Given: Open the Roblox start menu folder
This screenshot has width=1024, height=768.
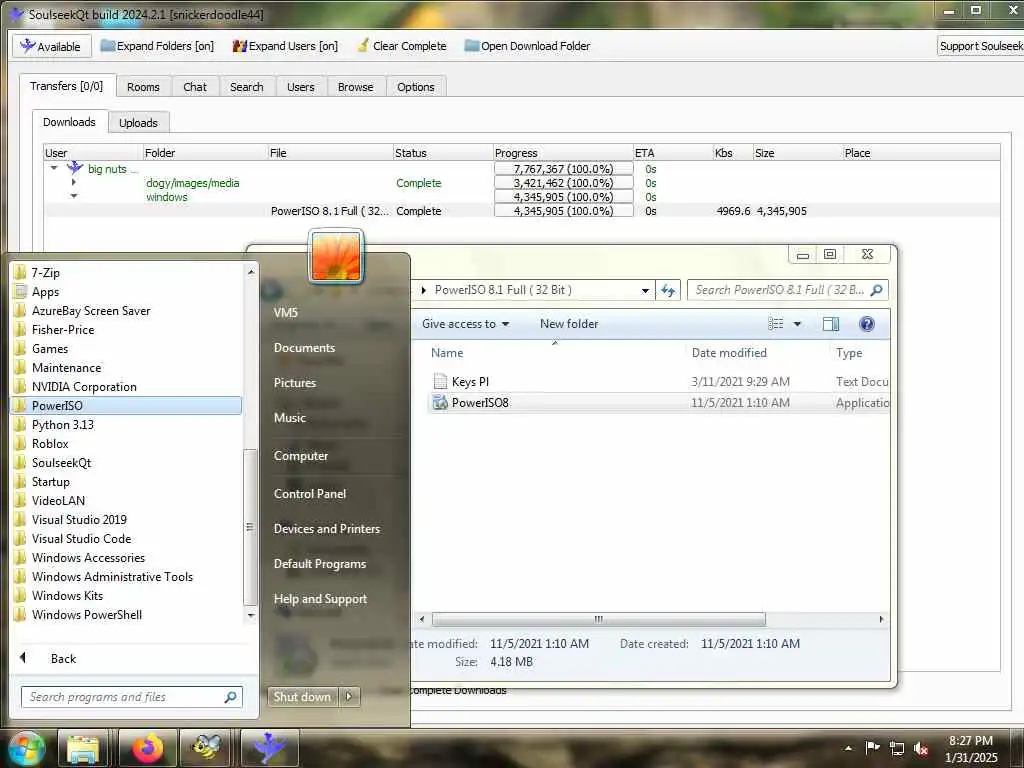Looking at the screenshot, I should [x=127, y=443].
